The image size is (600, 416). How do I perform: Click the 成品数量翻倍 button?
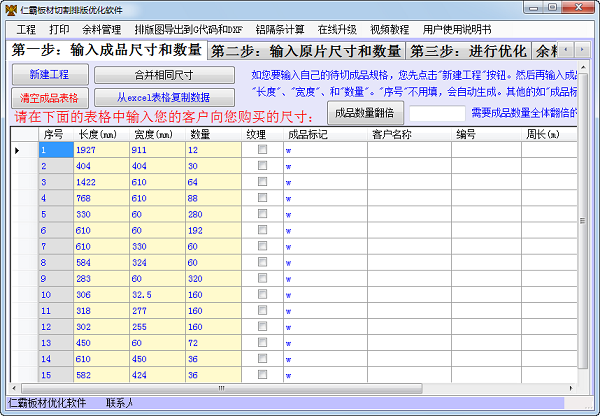click(x=367, y=113)
